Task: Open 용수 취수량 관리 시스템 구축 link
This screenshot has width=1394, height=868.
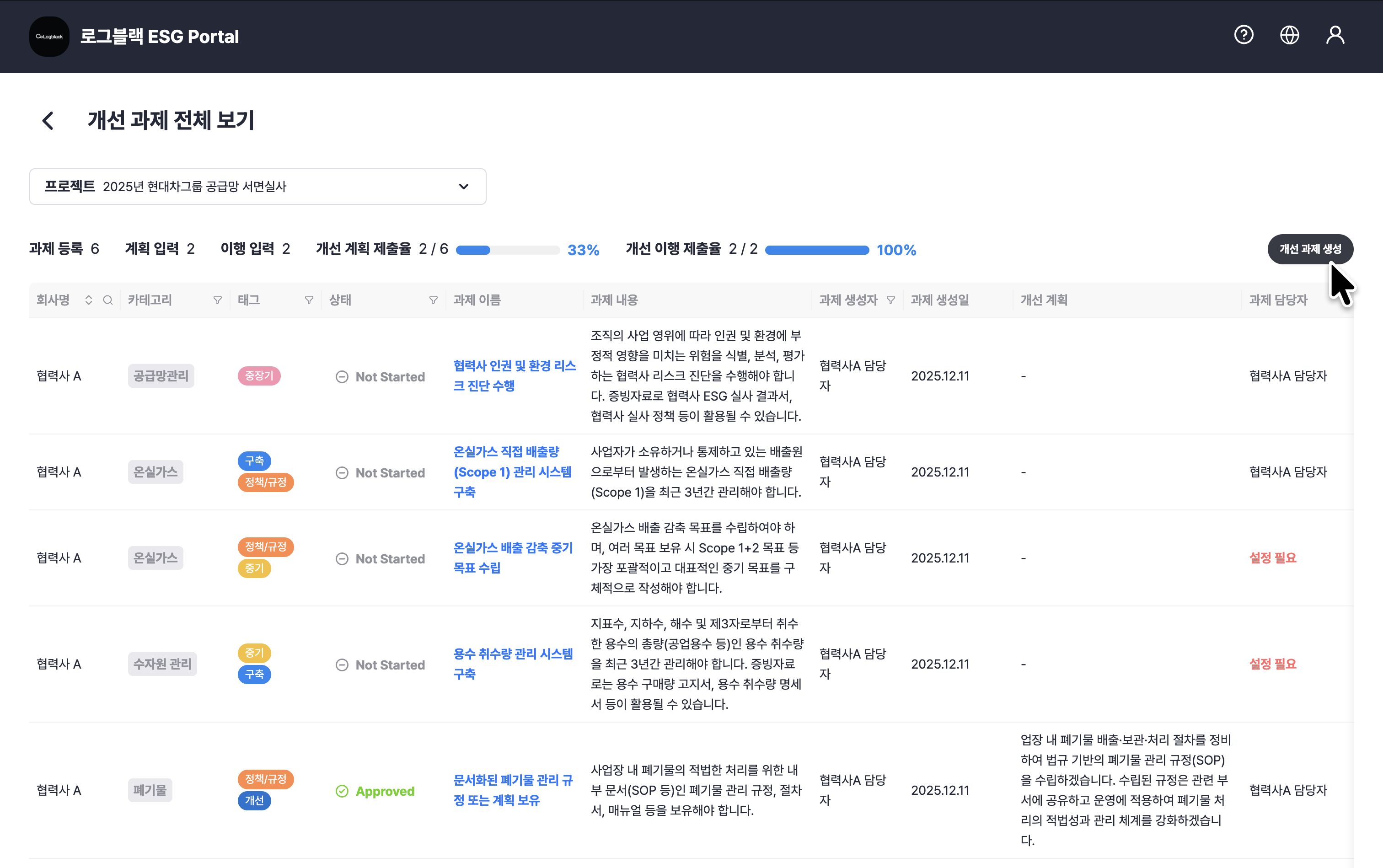Action: pyautogui.click(x=513, y=664)
